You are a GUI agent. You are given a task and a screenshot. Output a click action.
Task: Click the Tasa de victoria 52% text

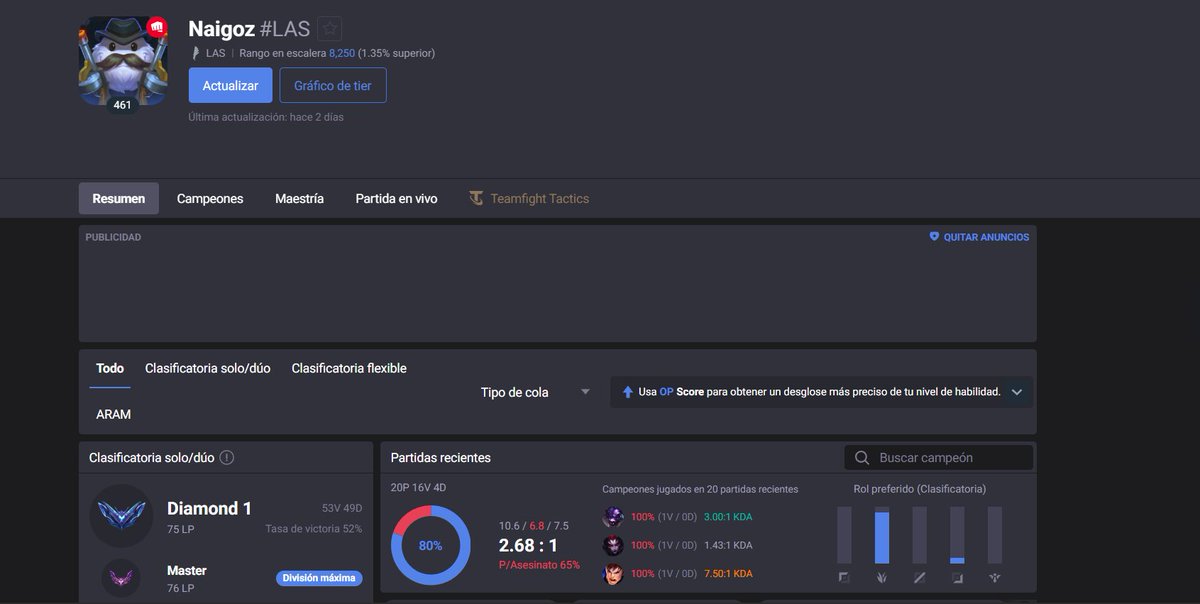314,528
